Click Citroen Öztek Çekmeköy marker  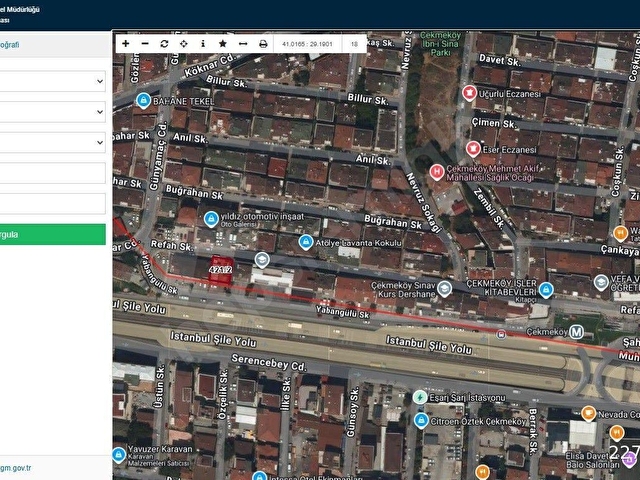click(421, 420)
